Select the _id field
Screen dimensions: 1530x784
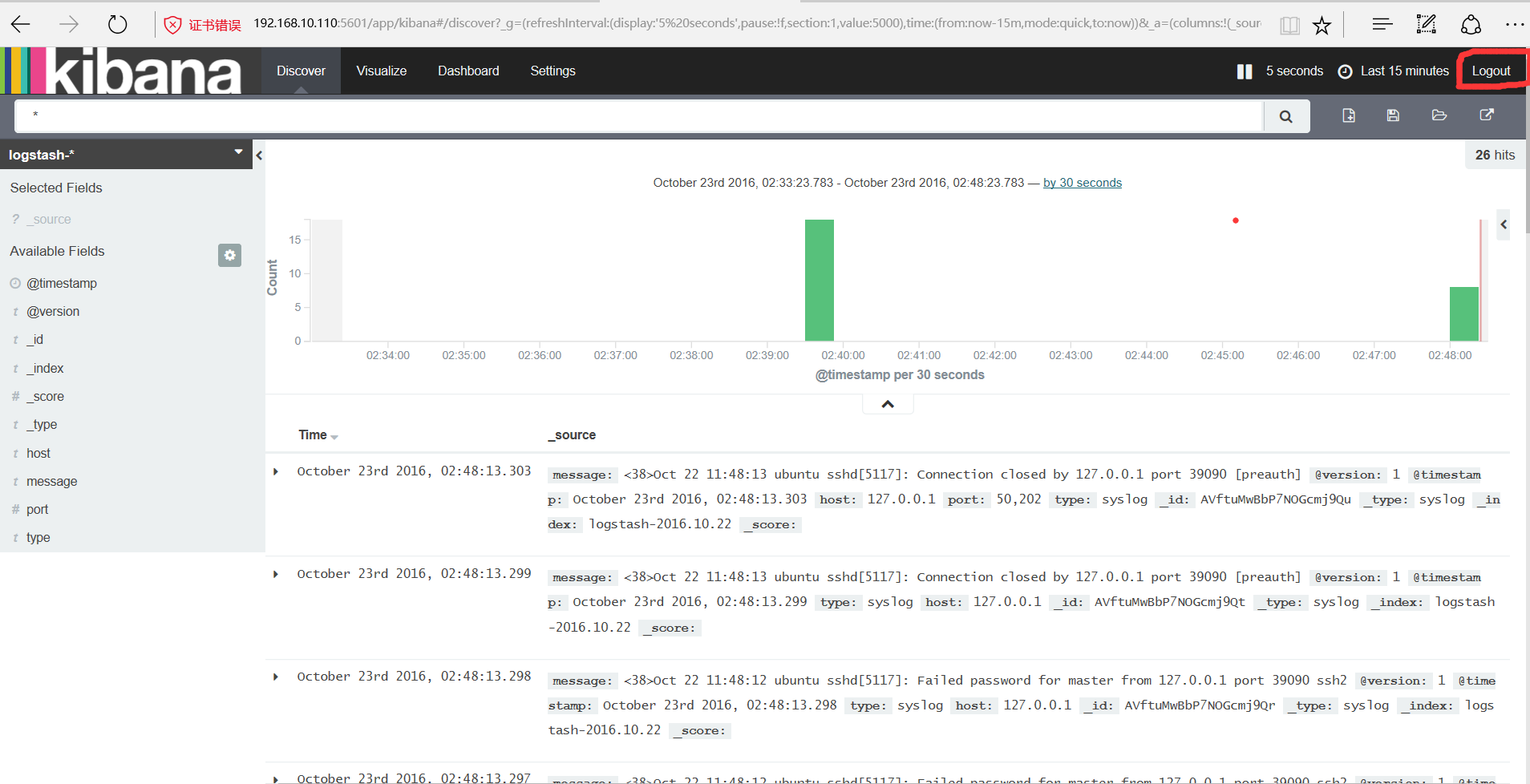pyautogui.click(x=35, y=340)
